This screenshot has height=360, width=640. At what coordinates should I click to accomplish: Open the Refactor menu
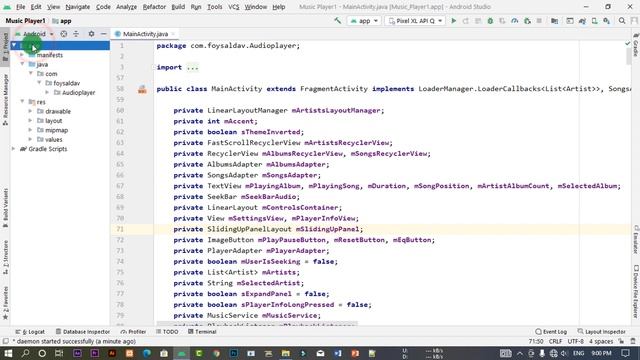(x=154, y=7)
